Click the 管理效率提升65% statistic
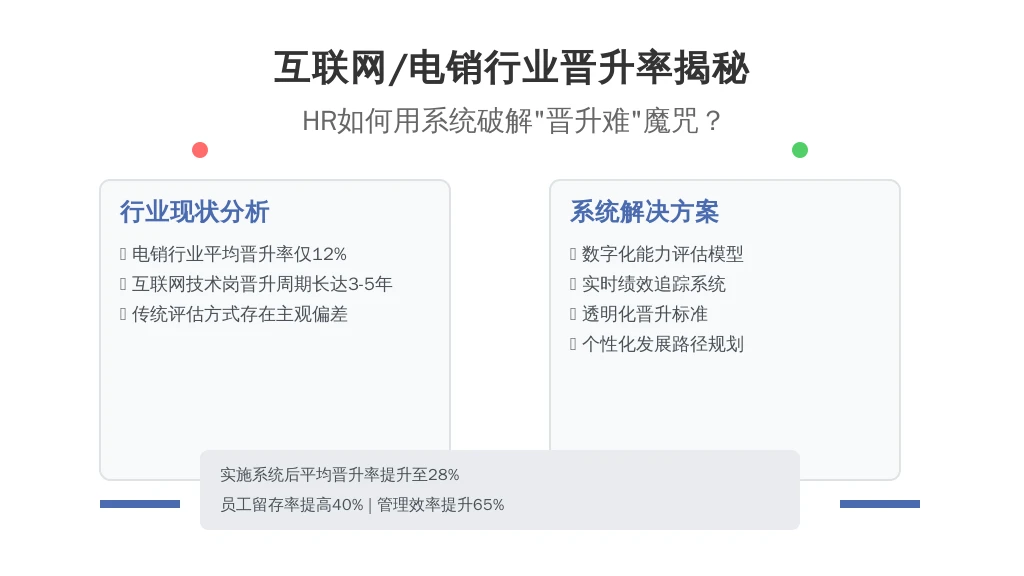This screenshot has height=576, width=1024. coord(440,505)
